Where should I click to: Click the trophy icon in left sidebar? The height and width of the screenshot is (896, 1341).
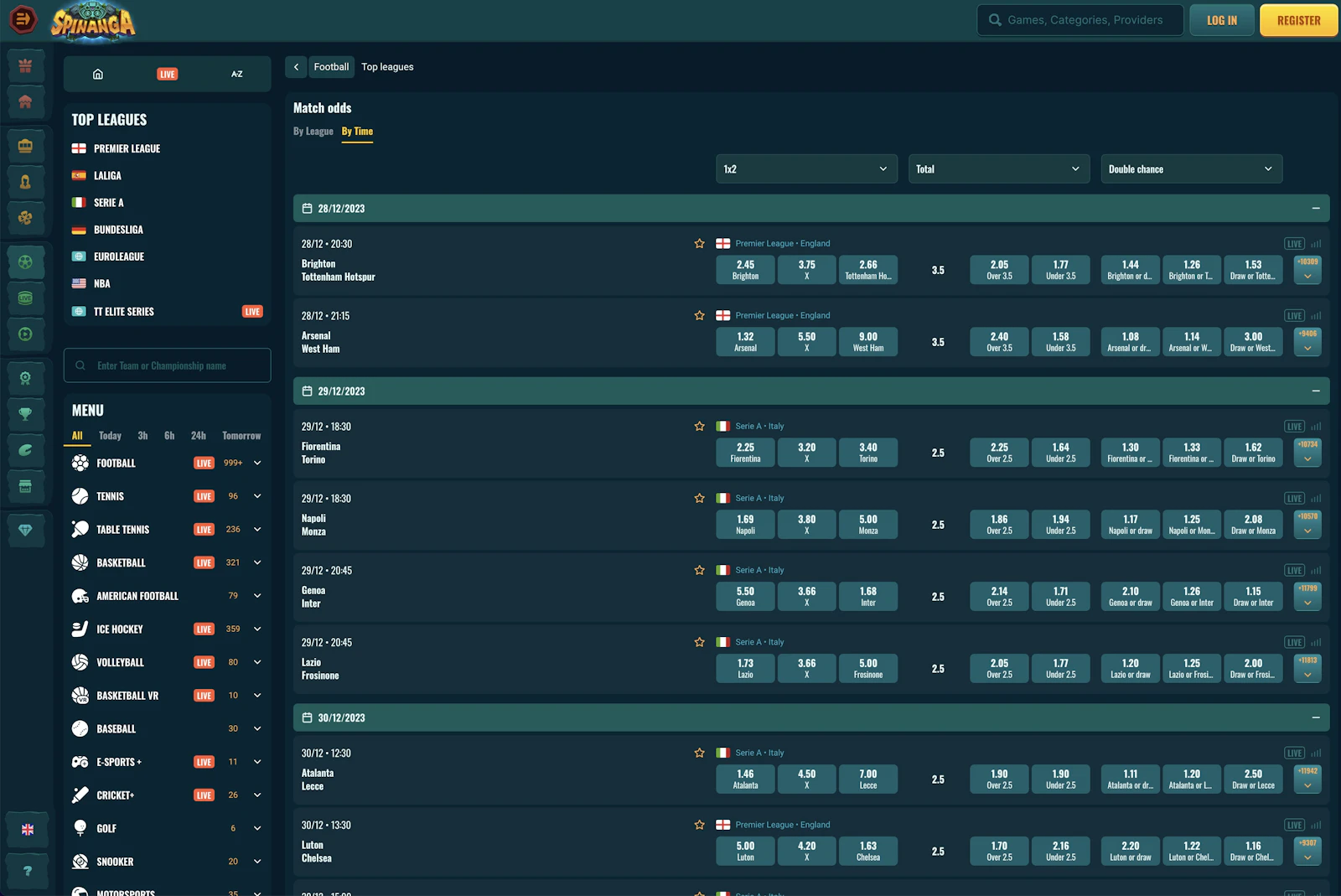point(25,413)
